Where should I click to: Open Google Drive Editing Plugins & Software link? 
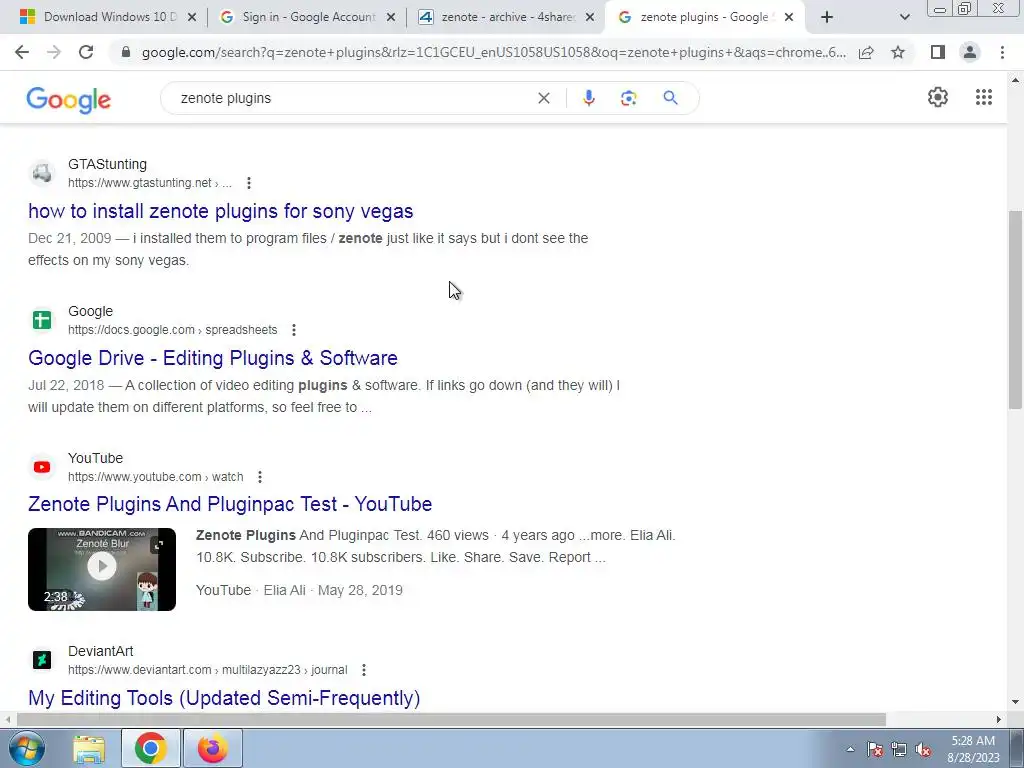coord(213,358)
